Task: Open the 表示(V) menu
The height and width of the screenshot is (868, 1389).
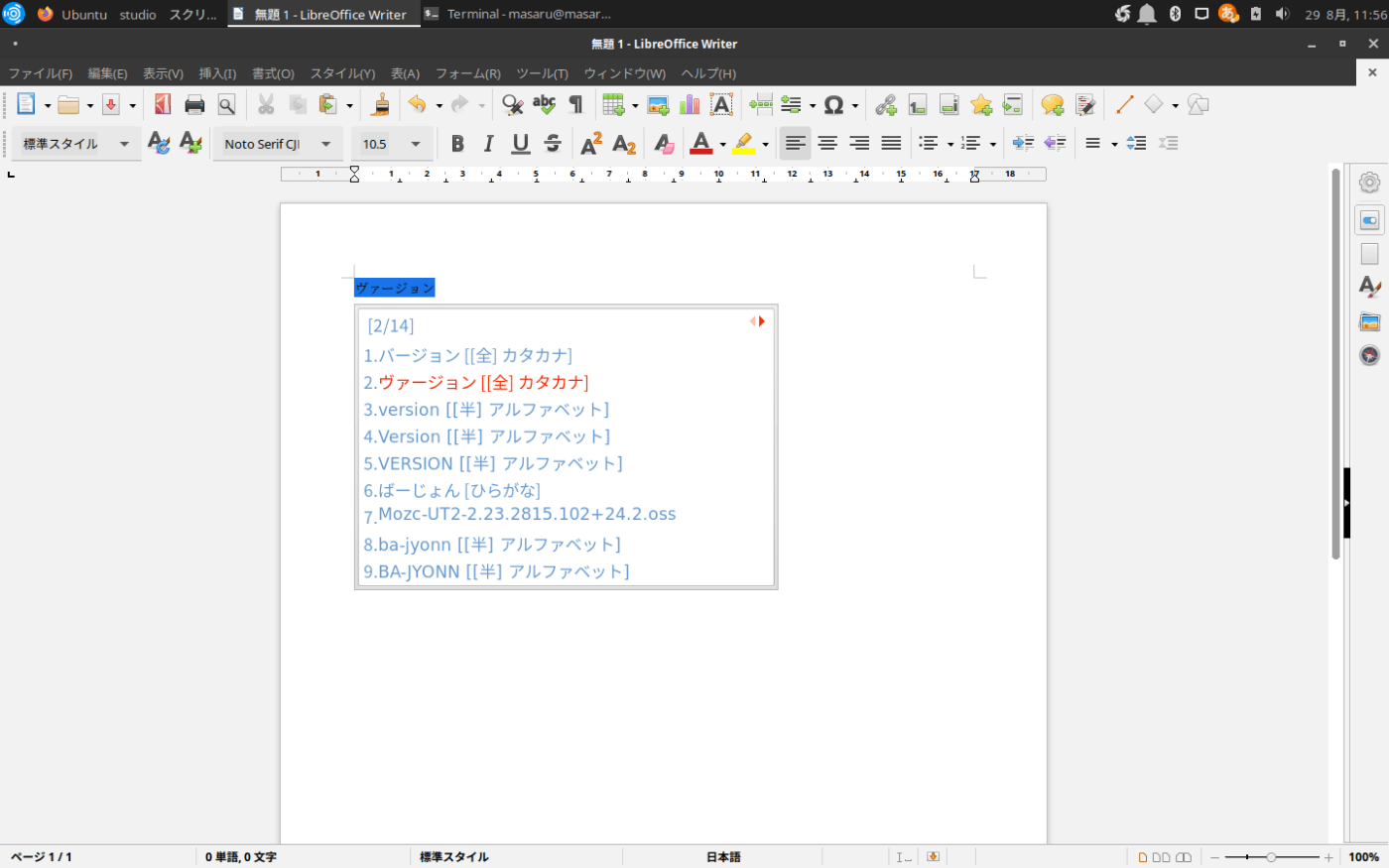Action: [x=163, y=73]
